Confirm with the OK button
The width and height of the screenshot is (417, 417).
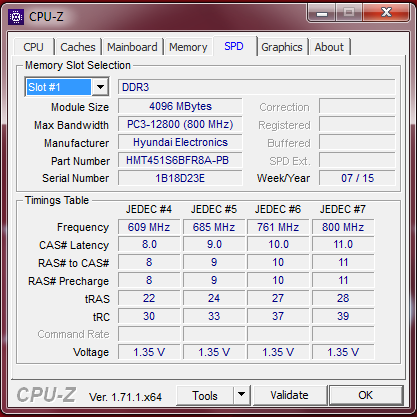click(366, 395)
